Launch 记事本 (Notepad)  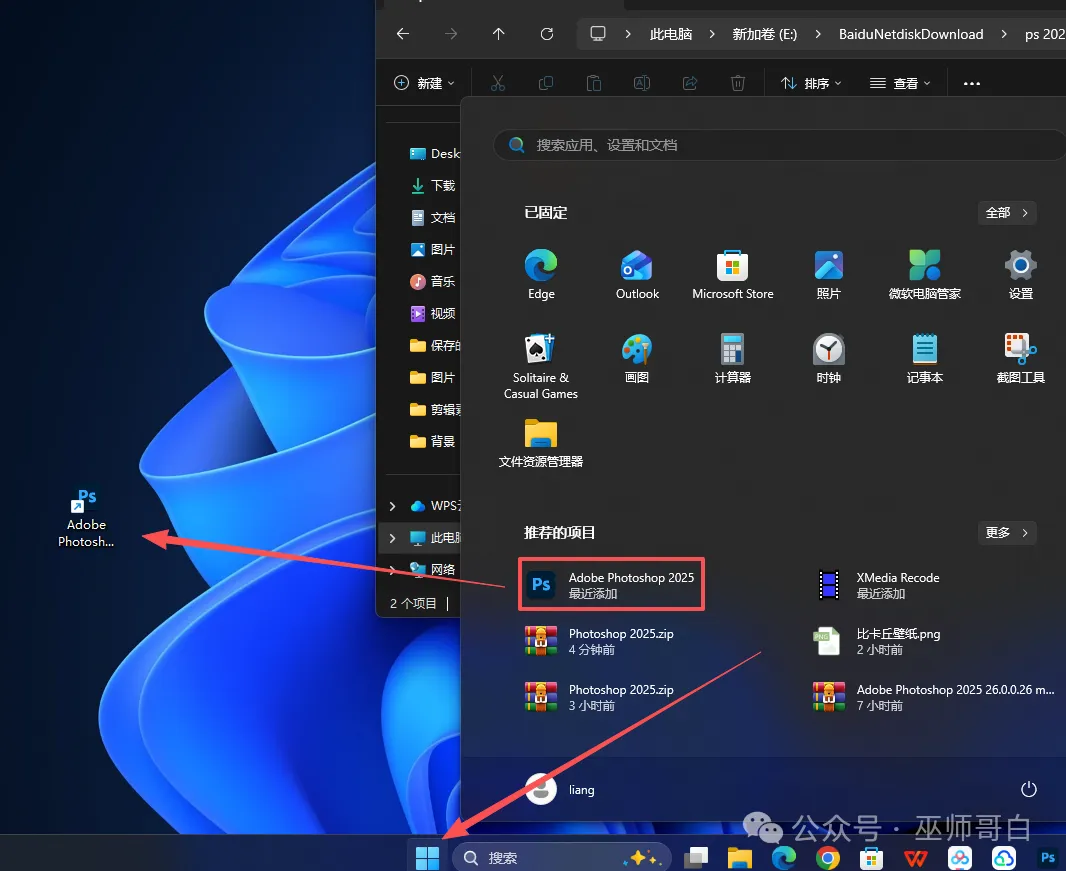pos(925,359)
